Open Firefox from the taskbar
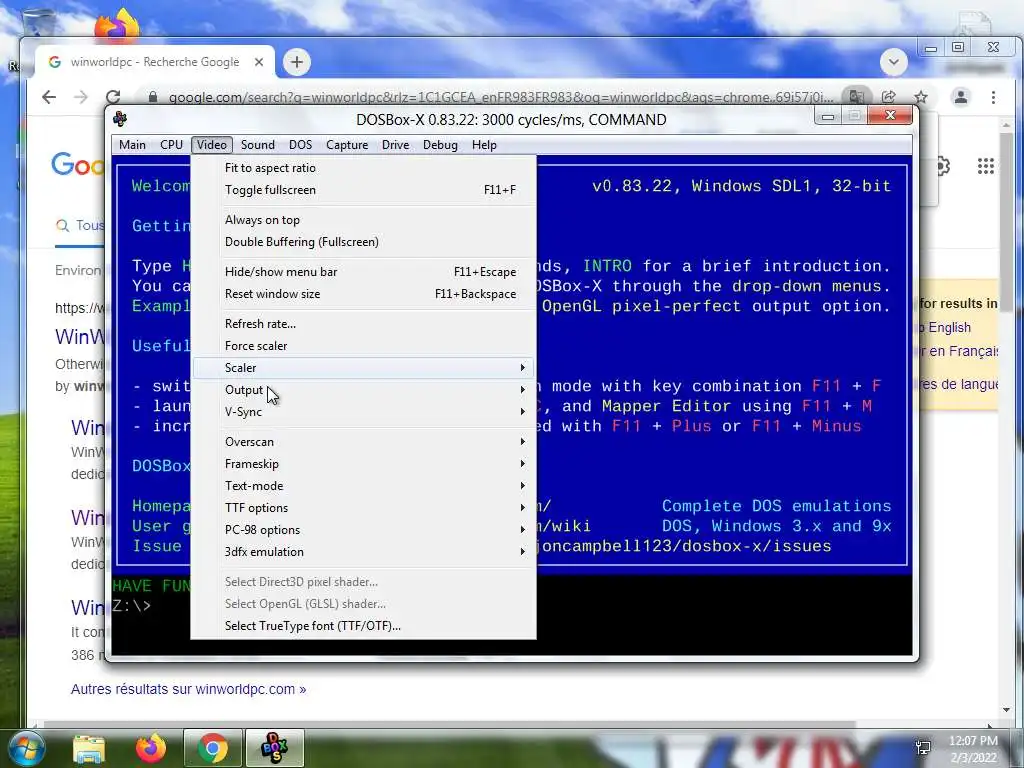The image size is (1024, 768). 151,748
